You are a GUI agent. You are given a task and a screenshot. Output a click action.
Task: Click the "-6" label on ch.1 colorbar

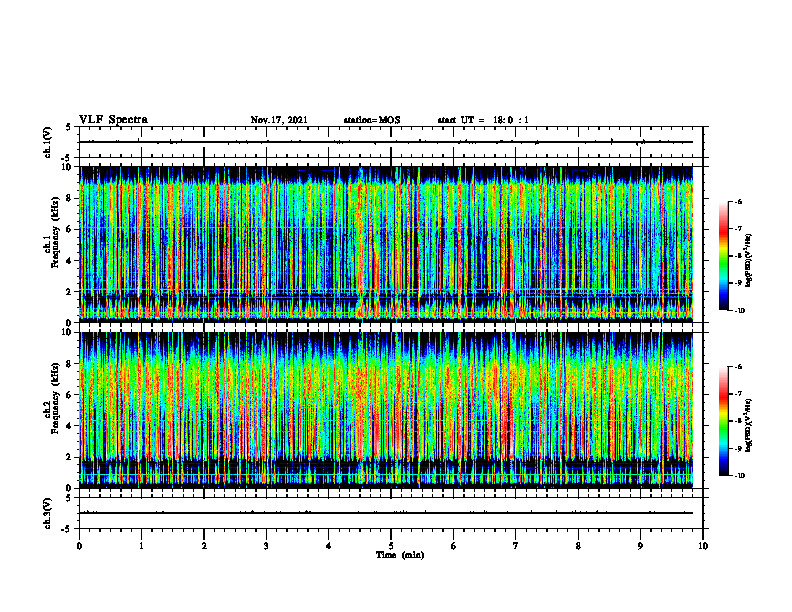tap(738, 201)
